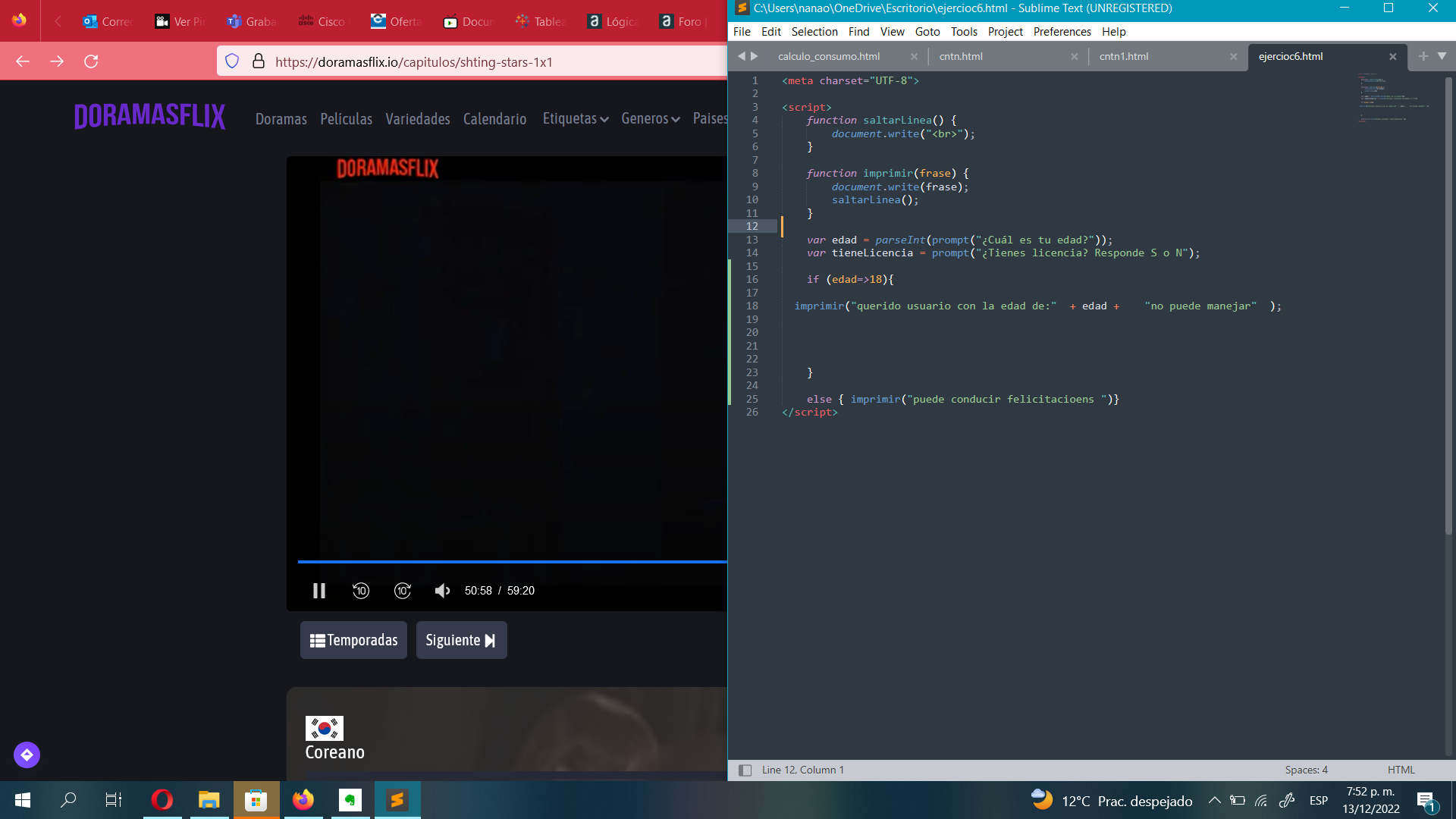
Task: Expand the Generos dropdown
Action: coord(651,119)
